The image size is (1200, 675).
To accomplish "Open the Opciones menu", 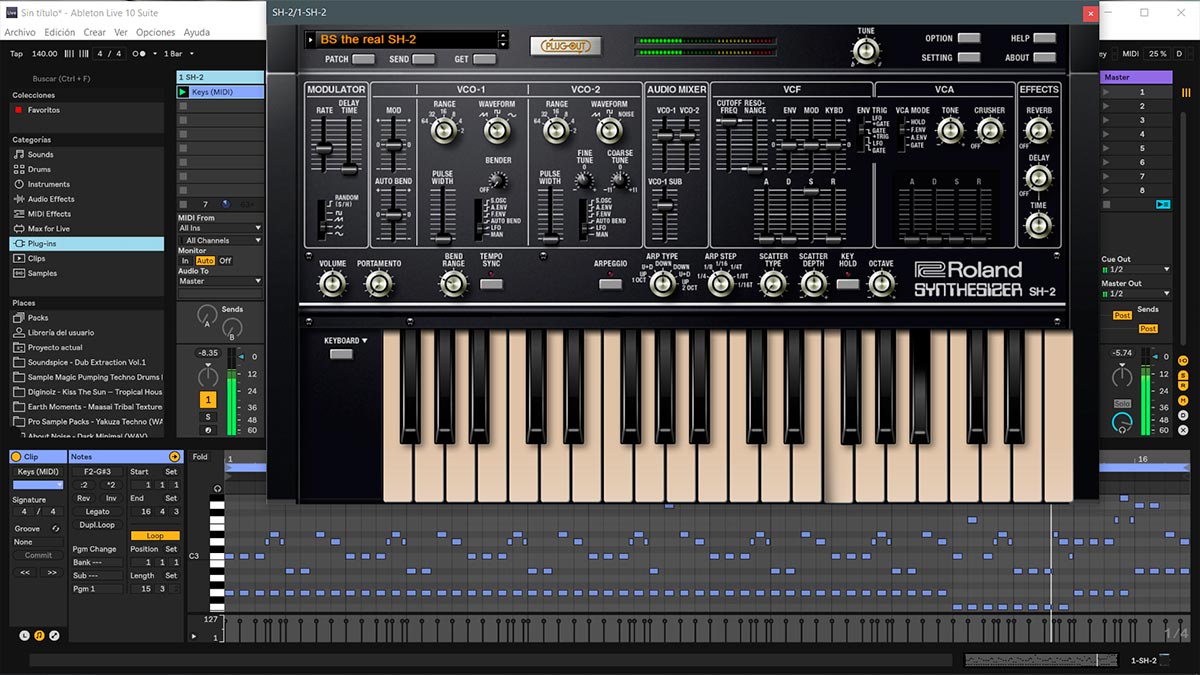I will click(x=156, y=32).
